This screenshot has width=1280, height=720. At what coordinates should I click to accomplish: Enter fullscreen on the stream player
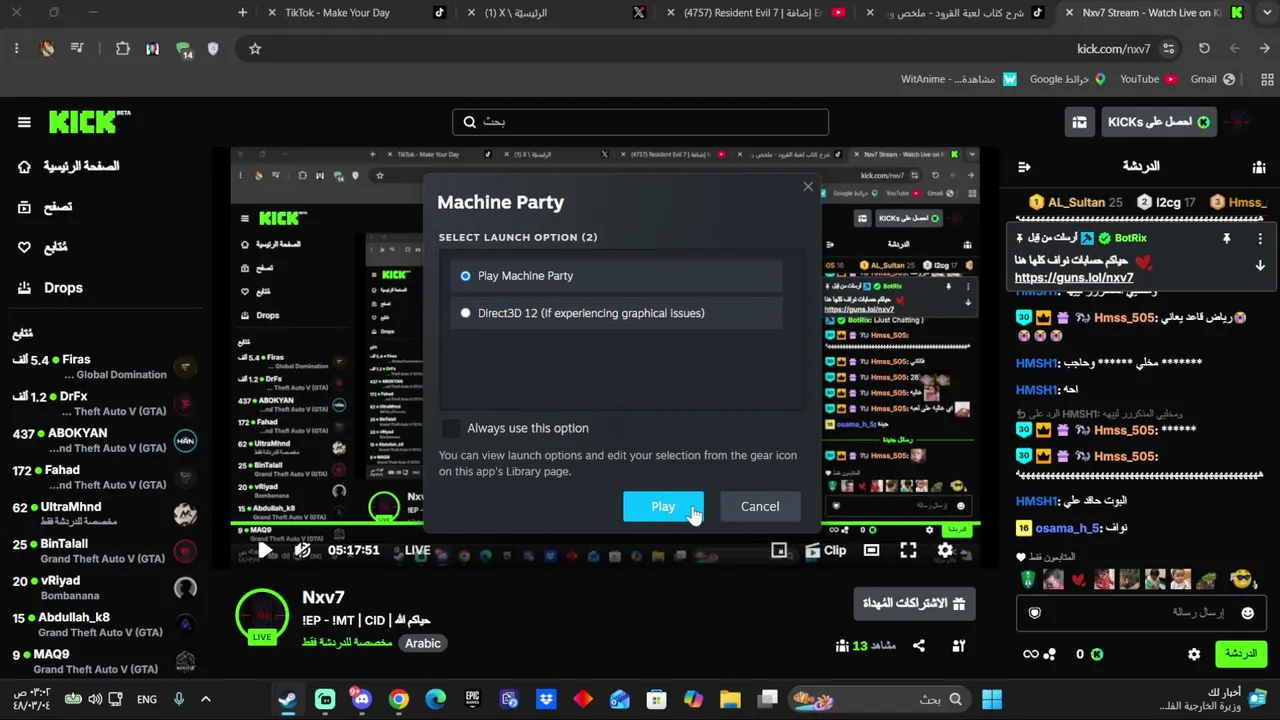908,550
